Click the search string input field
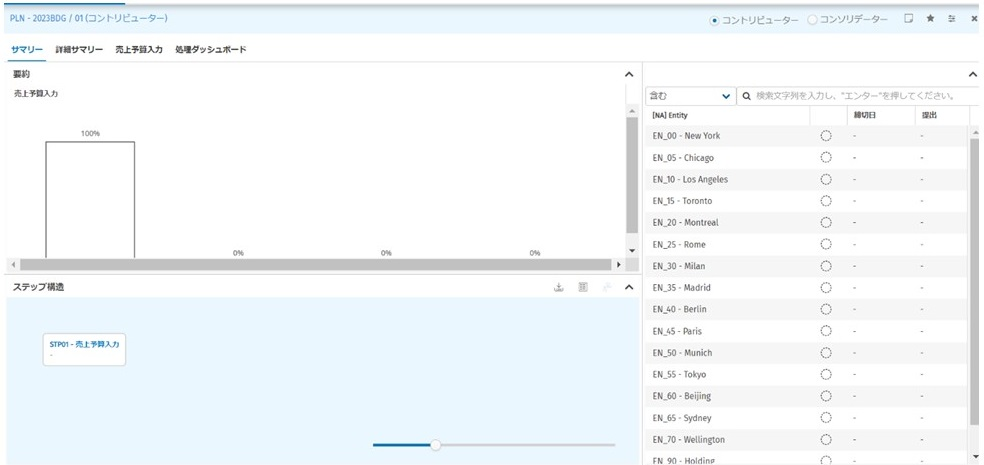Screen dimensions: 984x465 click(x=860, y=96)
